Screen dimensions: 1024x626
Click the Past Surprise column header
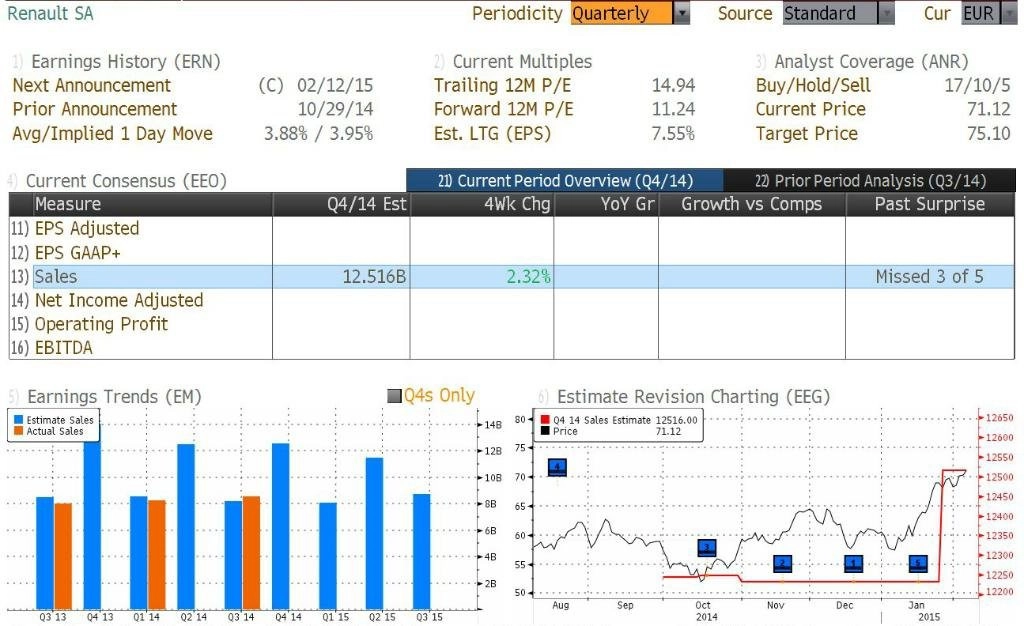(x=930, y=204)
